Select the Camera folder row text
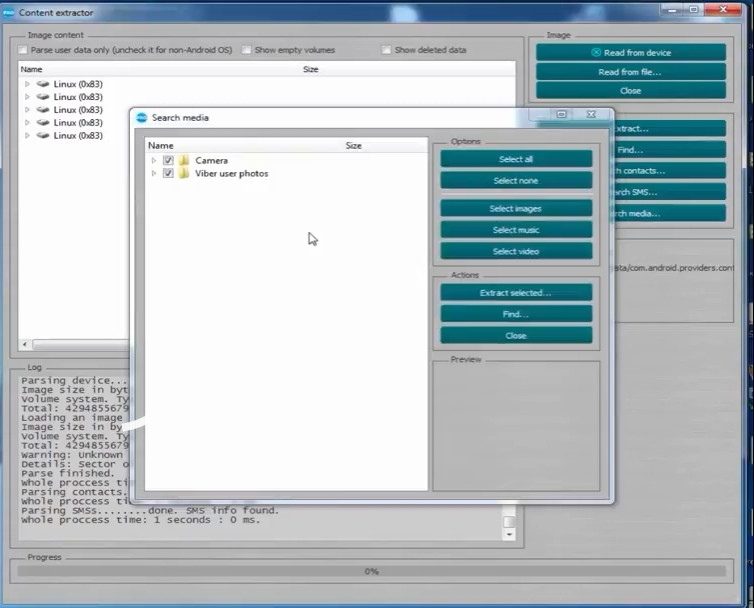 [211, 160]
